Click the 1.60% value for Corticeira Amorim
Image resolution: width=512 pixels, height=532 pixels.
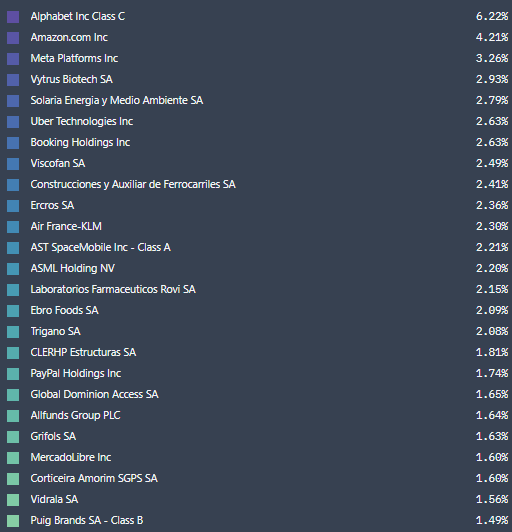492,478
